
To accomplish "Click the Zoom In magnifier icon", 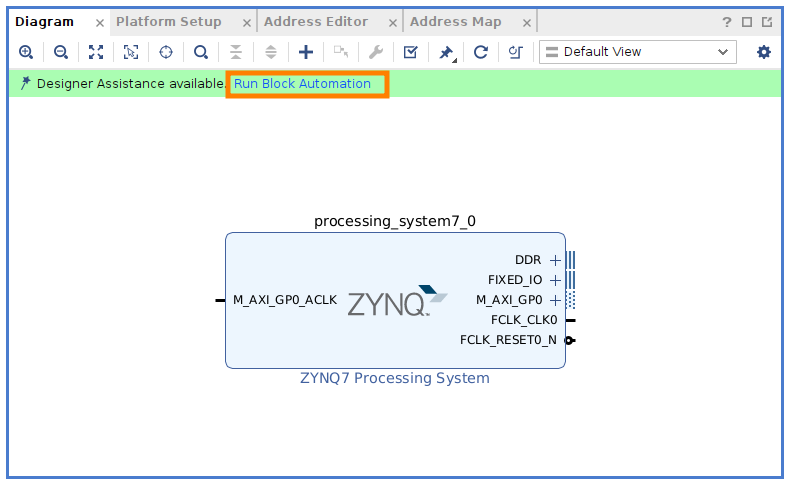I will (26, 52).
